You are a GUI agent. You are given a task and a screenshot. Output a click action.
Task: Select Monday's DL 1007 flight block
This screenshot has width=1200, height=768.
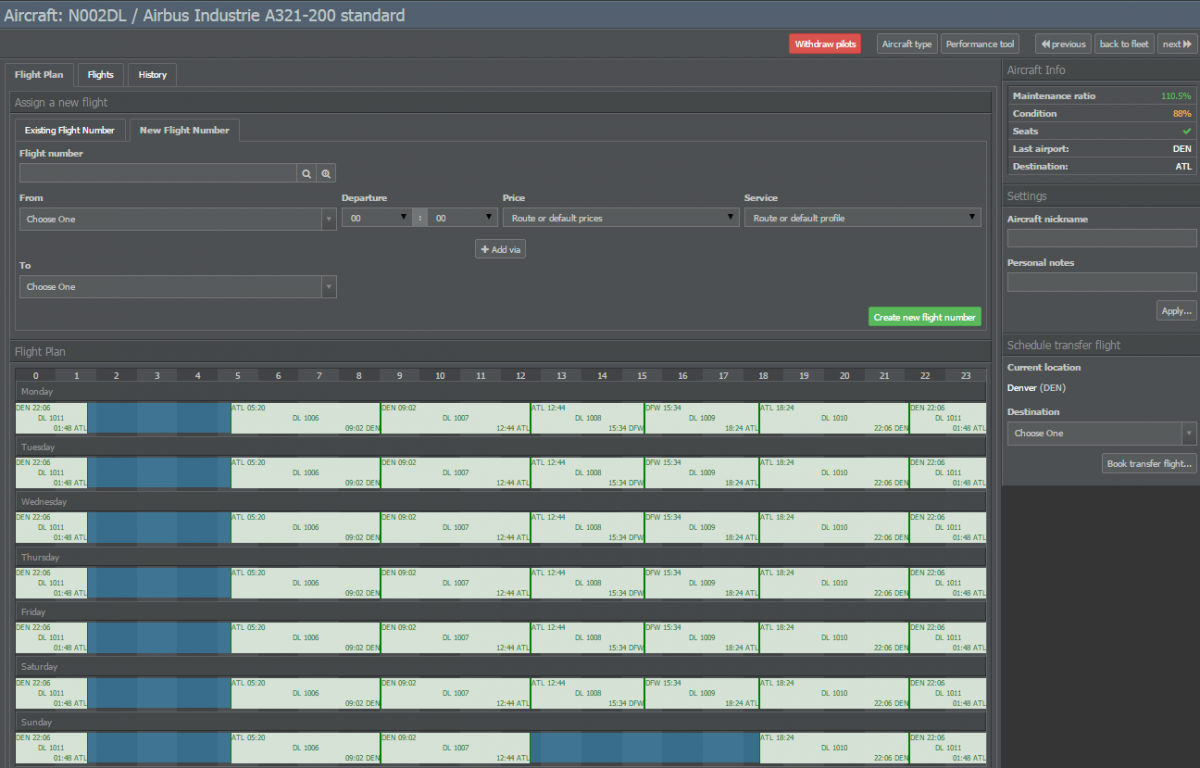[456, 418]
